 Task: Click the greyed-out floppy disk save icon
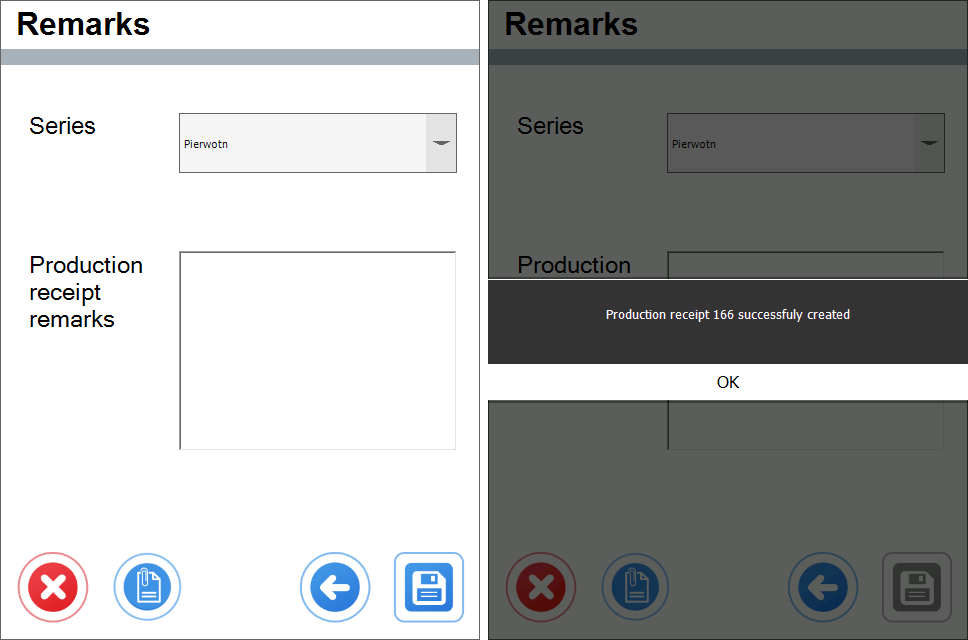tap(916, 587)
